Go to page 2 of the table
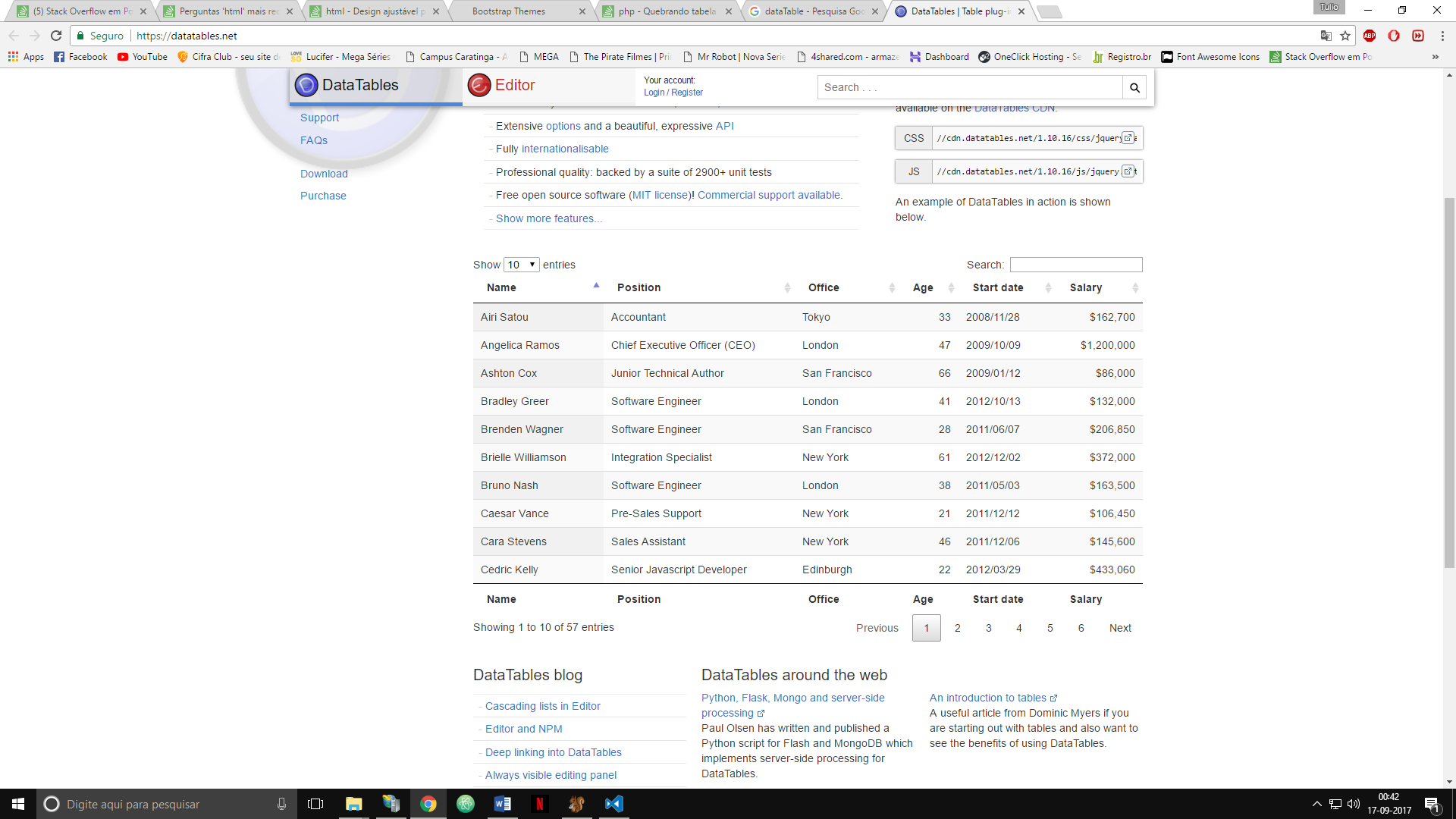This screenshot has width=1456, height=819. 958,628
